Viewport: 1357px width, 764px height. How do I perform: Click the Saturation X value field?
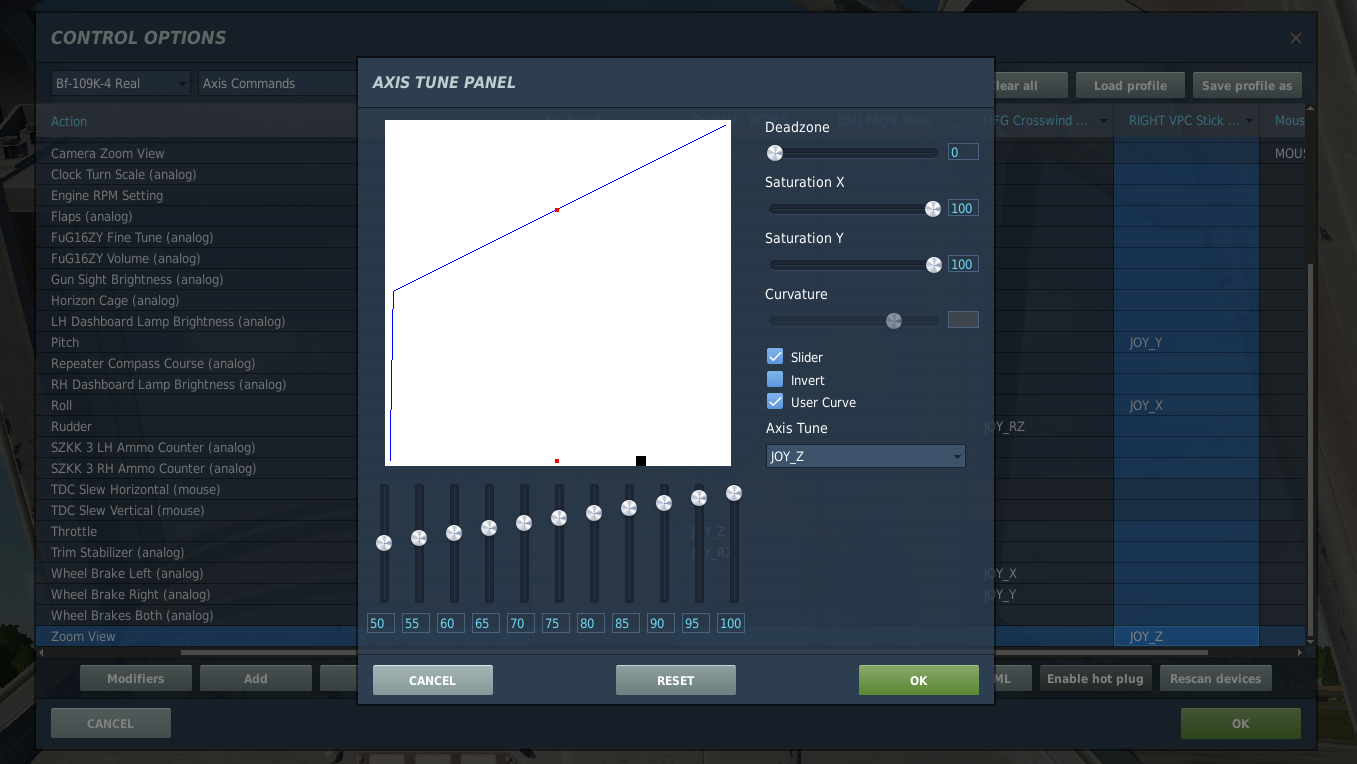(x=963, y=208)
